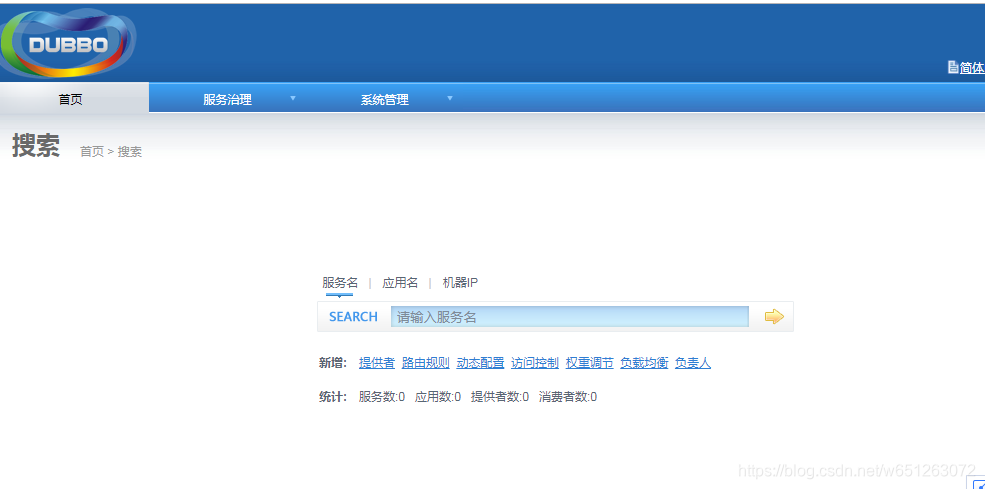The height and width of the screenshot is (489, 985).
Task: Switch language via the 简体 link
Action: click(972, 67)
